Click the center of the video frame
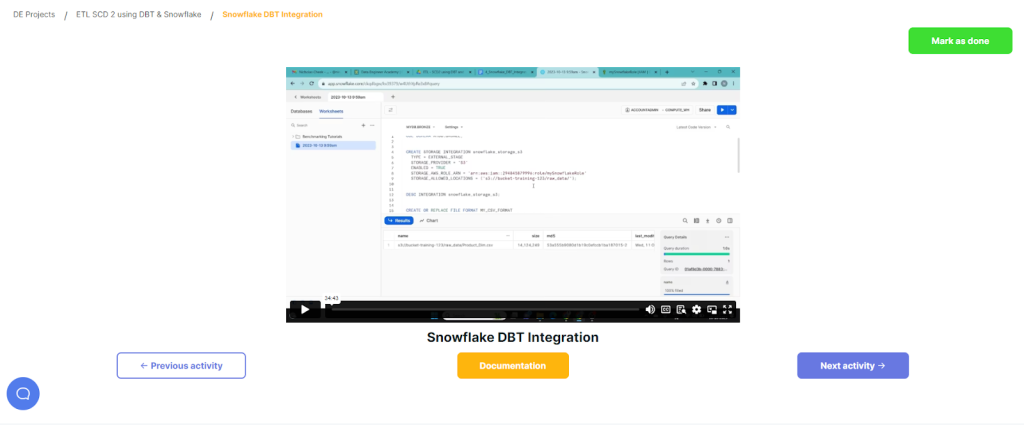The width and height of the screenshot is (1024, 425). coord(512,190)
